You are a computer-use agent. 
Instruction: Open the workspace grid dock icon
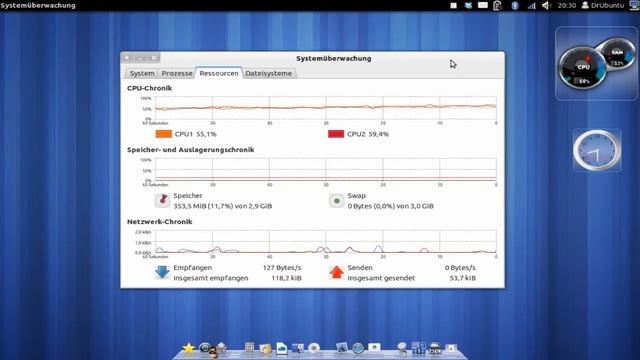(x=418, y=348)
